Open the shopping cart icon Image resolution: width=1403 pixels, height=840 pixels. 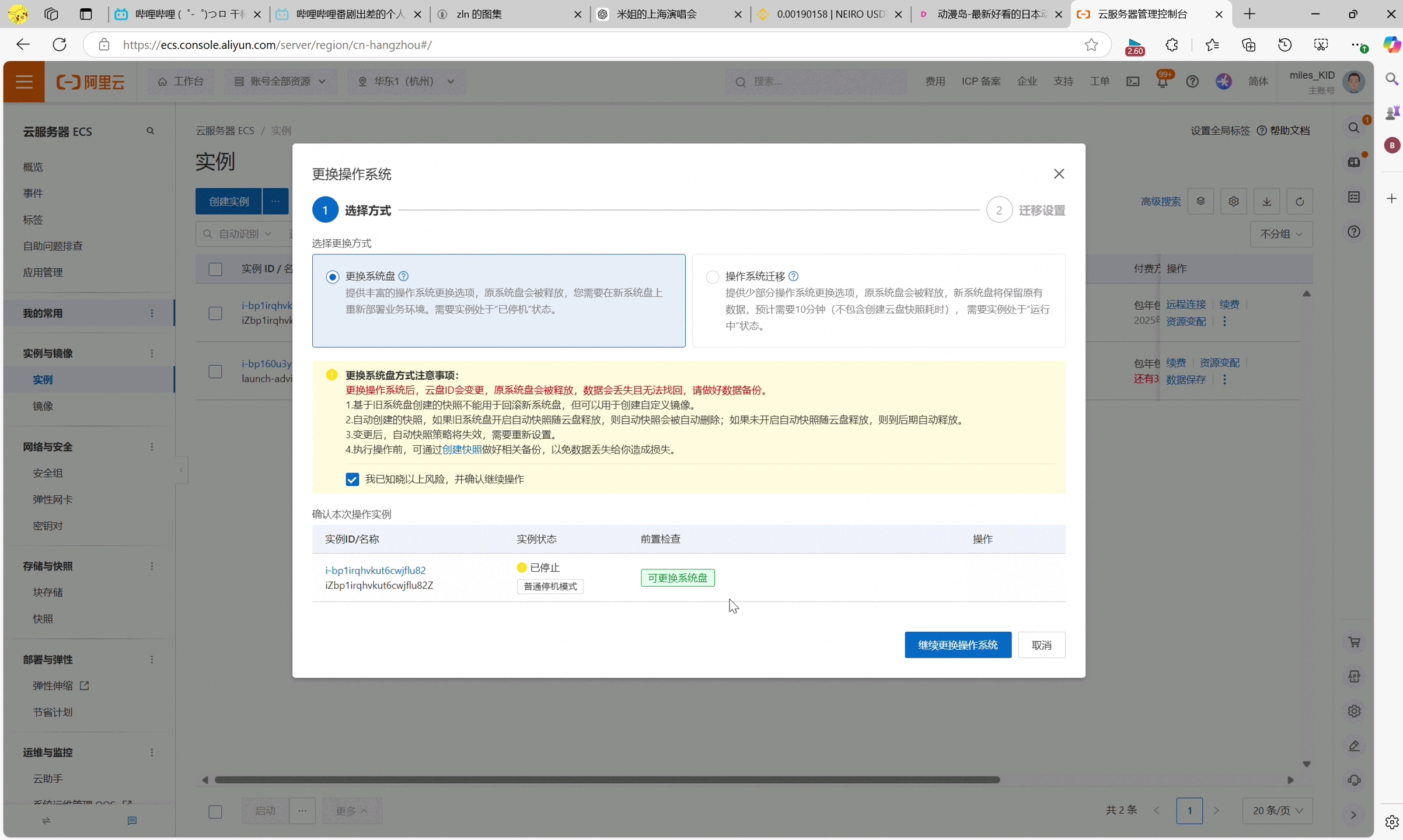[x=1354, y=642]
